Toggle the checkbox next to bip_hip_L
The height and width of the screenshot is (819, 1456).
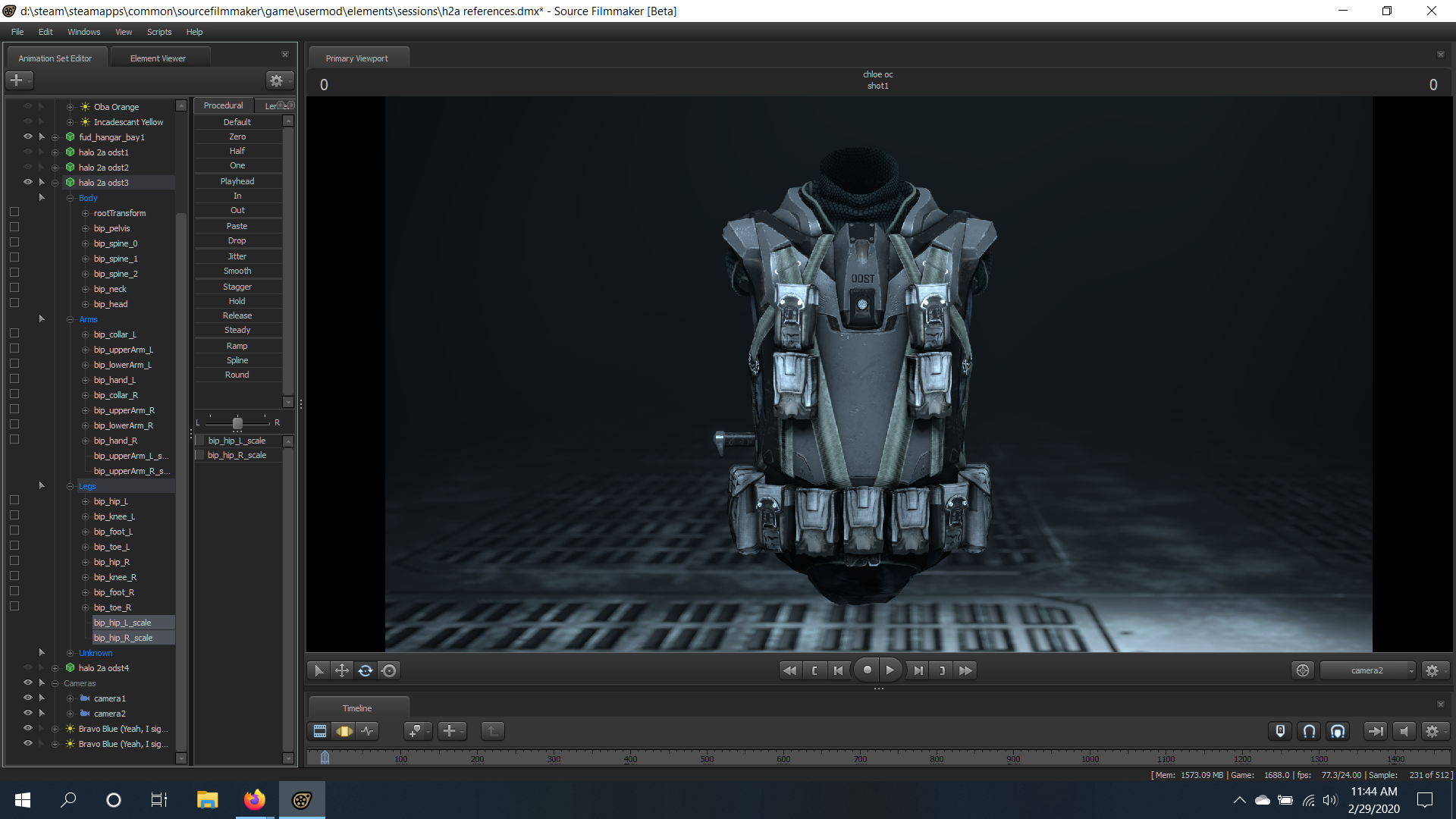point(14,500)
